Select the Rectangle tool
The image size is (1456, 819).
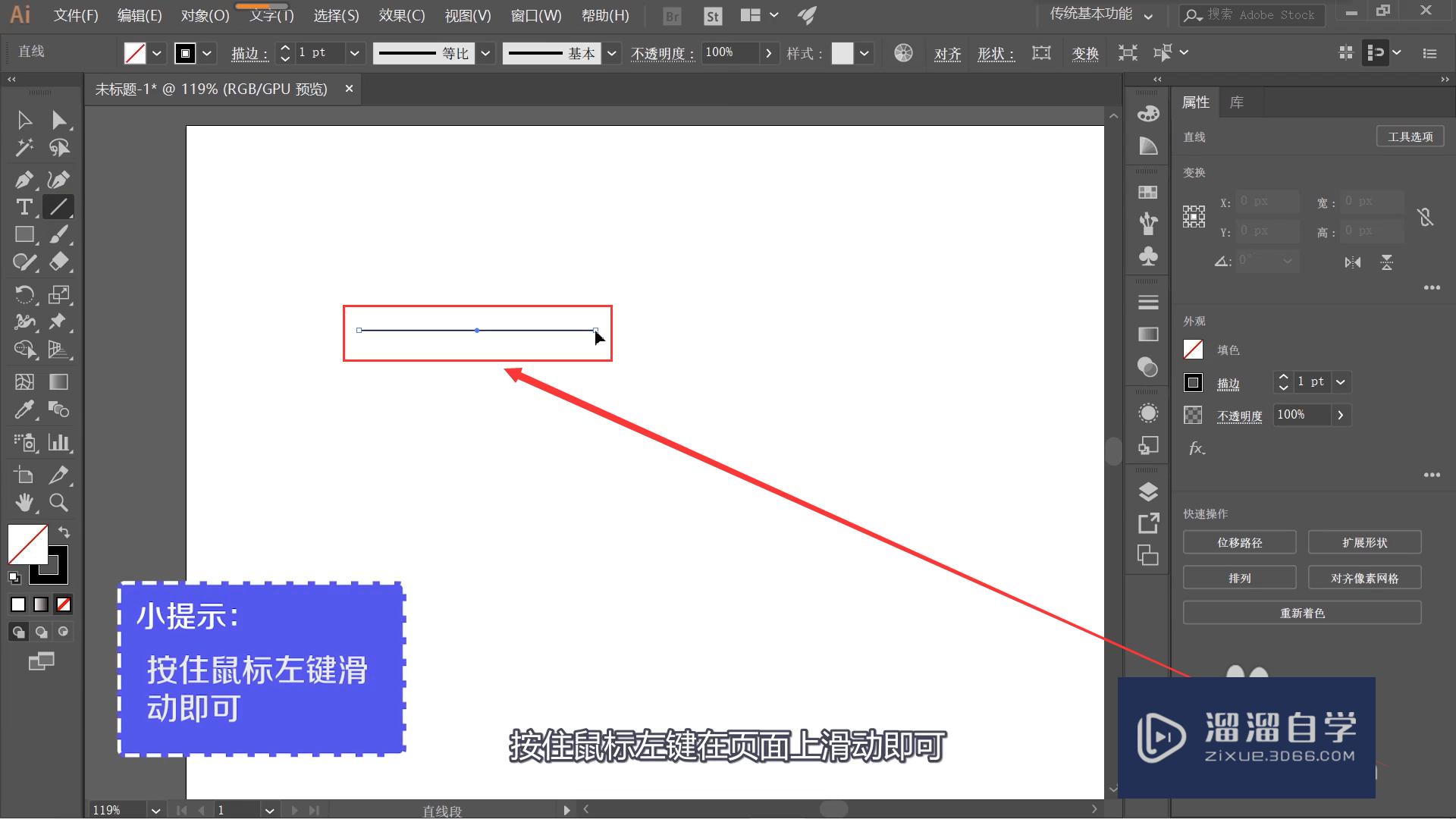(24, 234)
